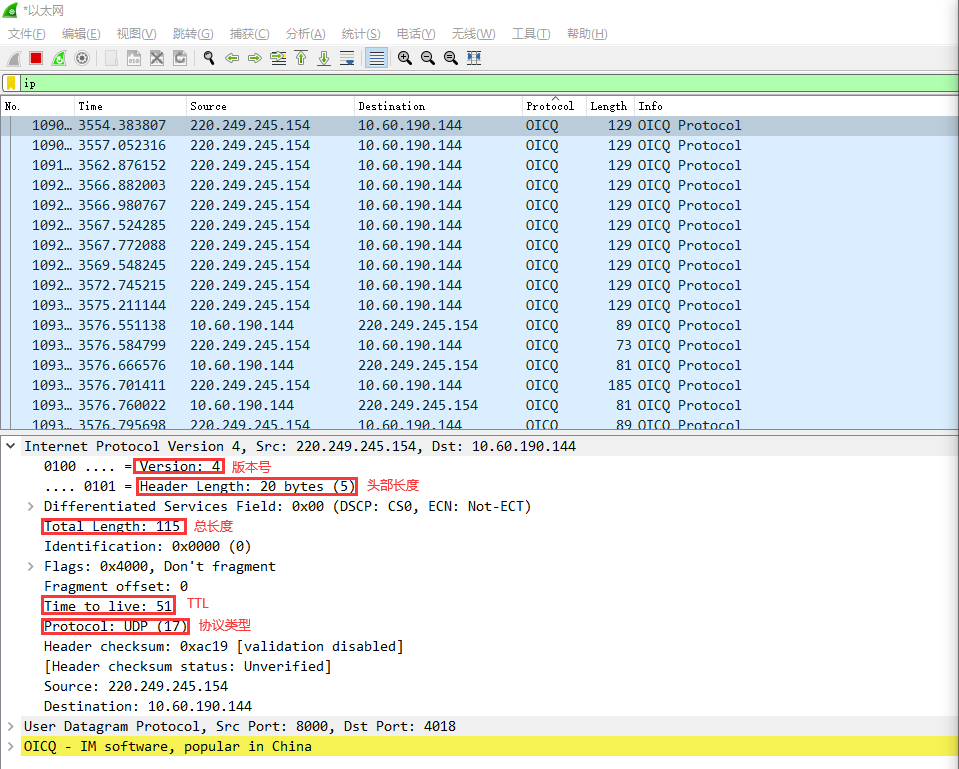
Task: Sort by the Length column header
Action: [x=610, y=106]
